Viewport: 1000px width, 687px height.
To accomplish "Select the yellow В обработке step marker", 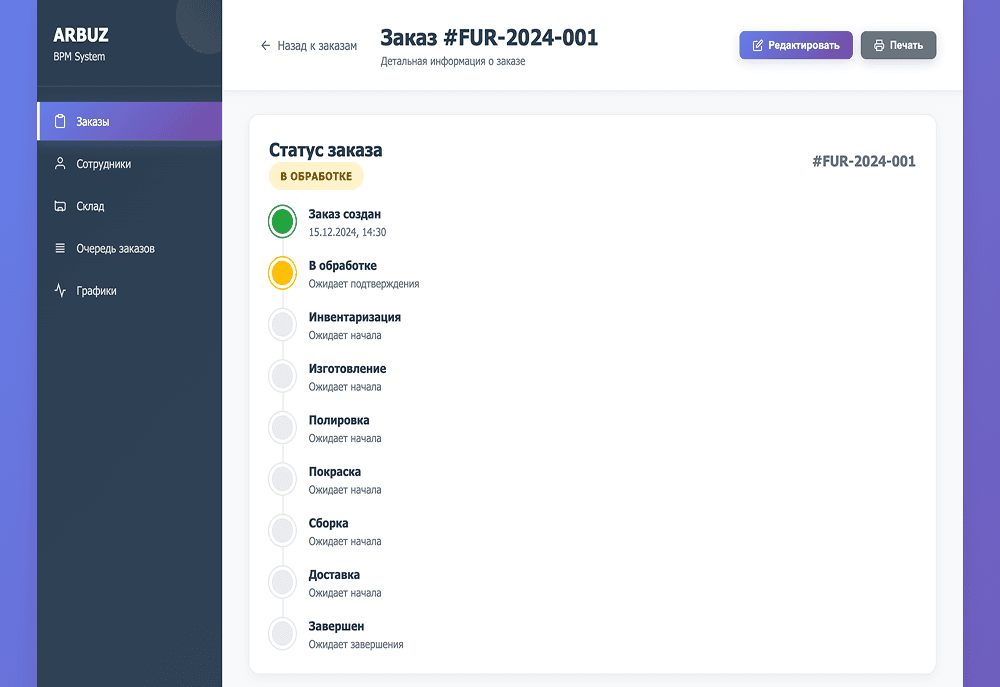I will click(283, 273).
